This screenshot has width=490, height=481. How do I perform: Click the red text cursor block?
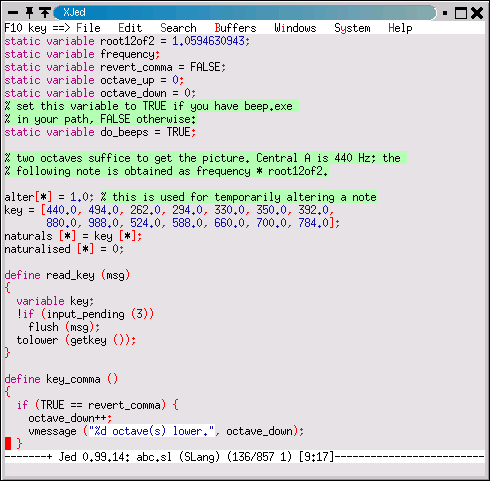coord(8,444)
